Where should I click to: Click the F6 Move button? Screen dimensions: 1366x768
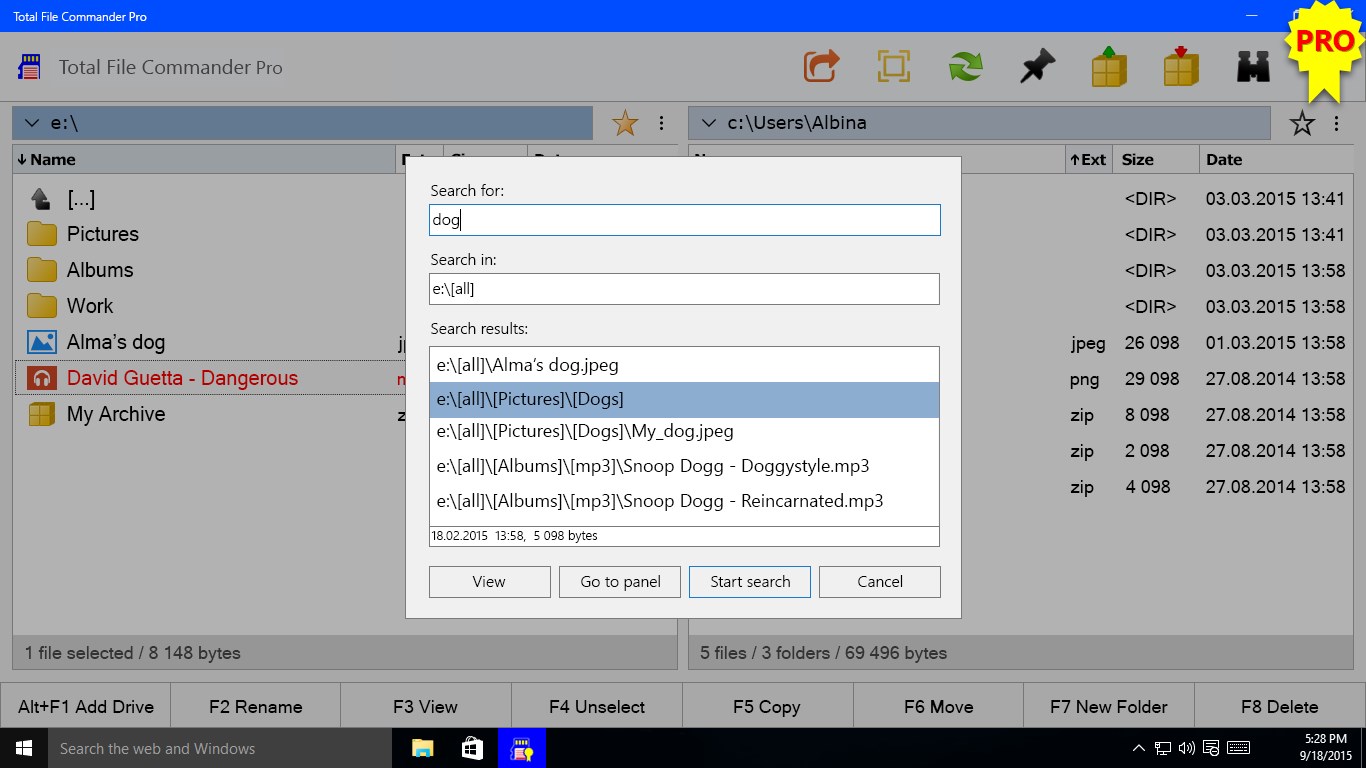coord(938,706)
